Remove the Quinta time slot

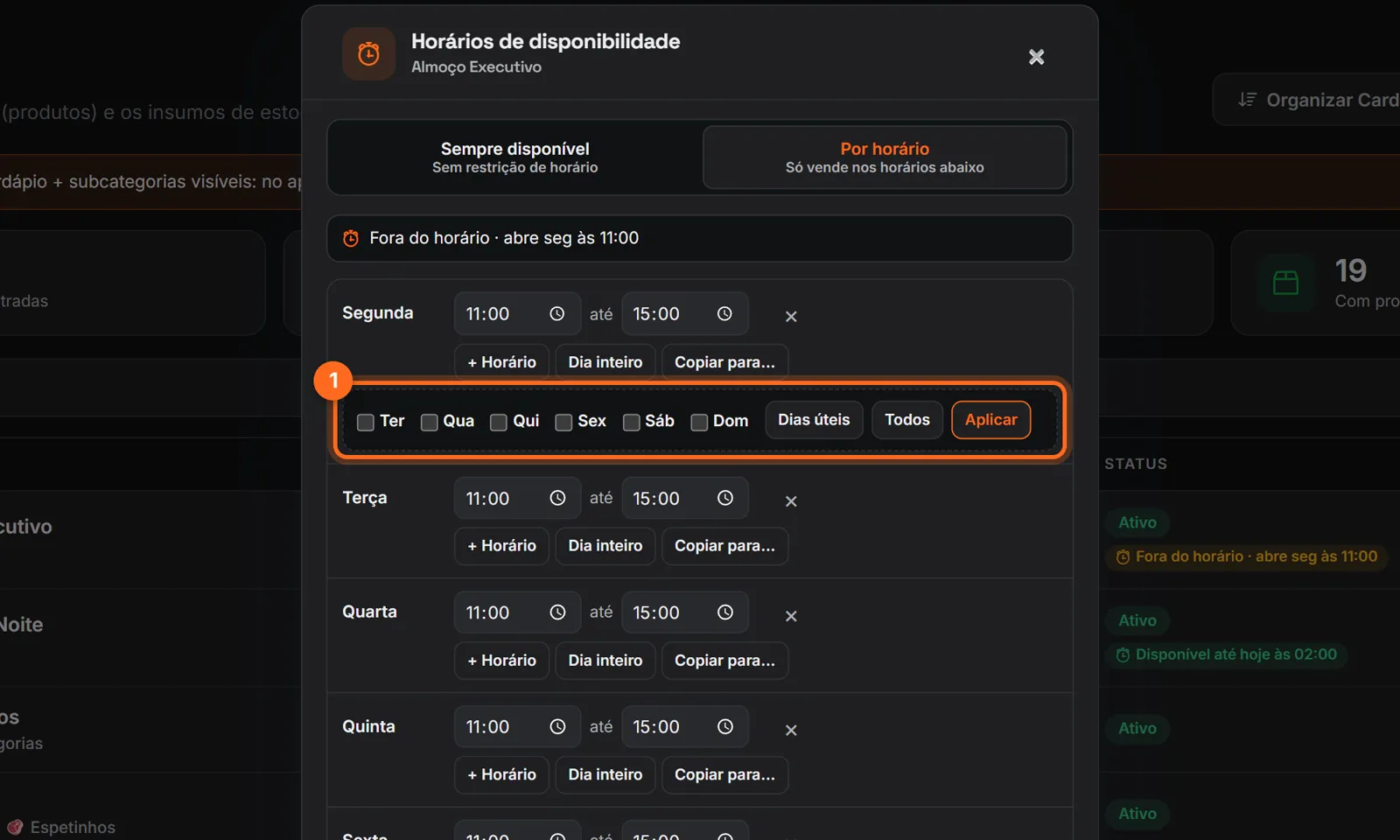(x=791, y=730)
